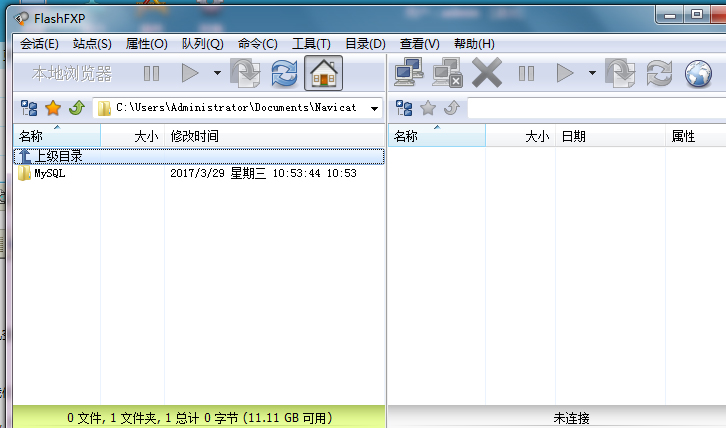The image size is (726, 428).
Task: Expand the transfer dropdown arrow in right toolbar
Action: coord(592,73)
